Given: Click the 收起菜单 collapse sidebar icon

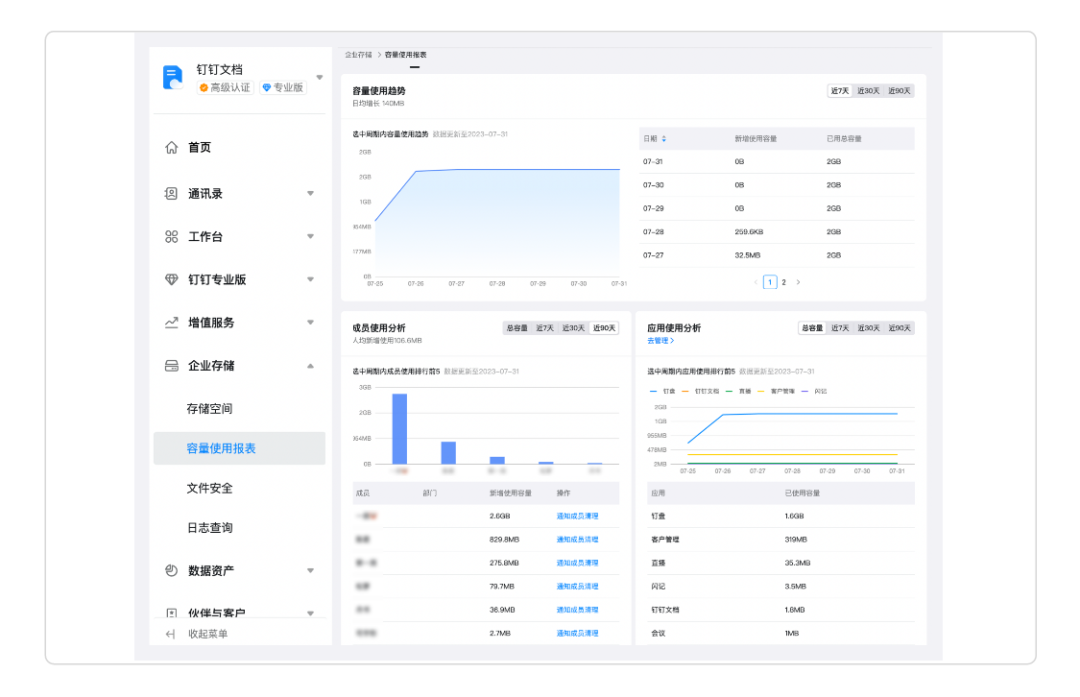Looking at the screenshot, I should coord(170,634).
